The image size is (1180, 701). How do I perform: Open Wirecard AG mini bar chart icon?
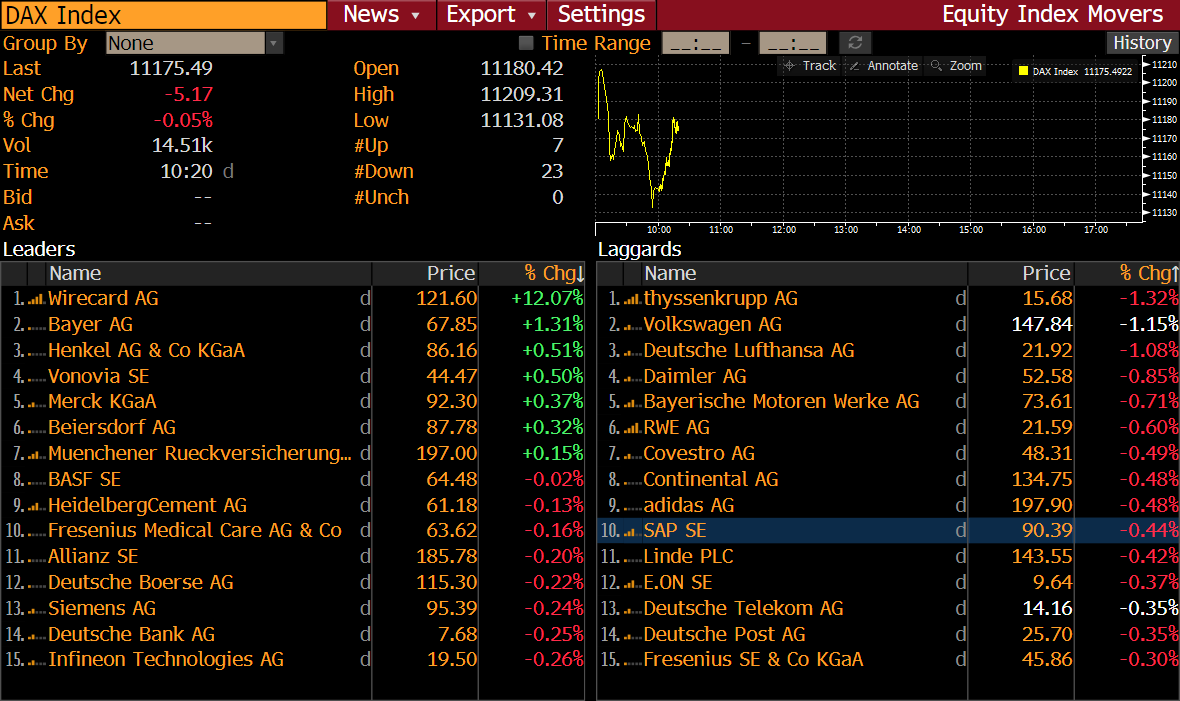click(x=36, y=299)
